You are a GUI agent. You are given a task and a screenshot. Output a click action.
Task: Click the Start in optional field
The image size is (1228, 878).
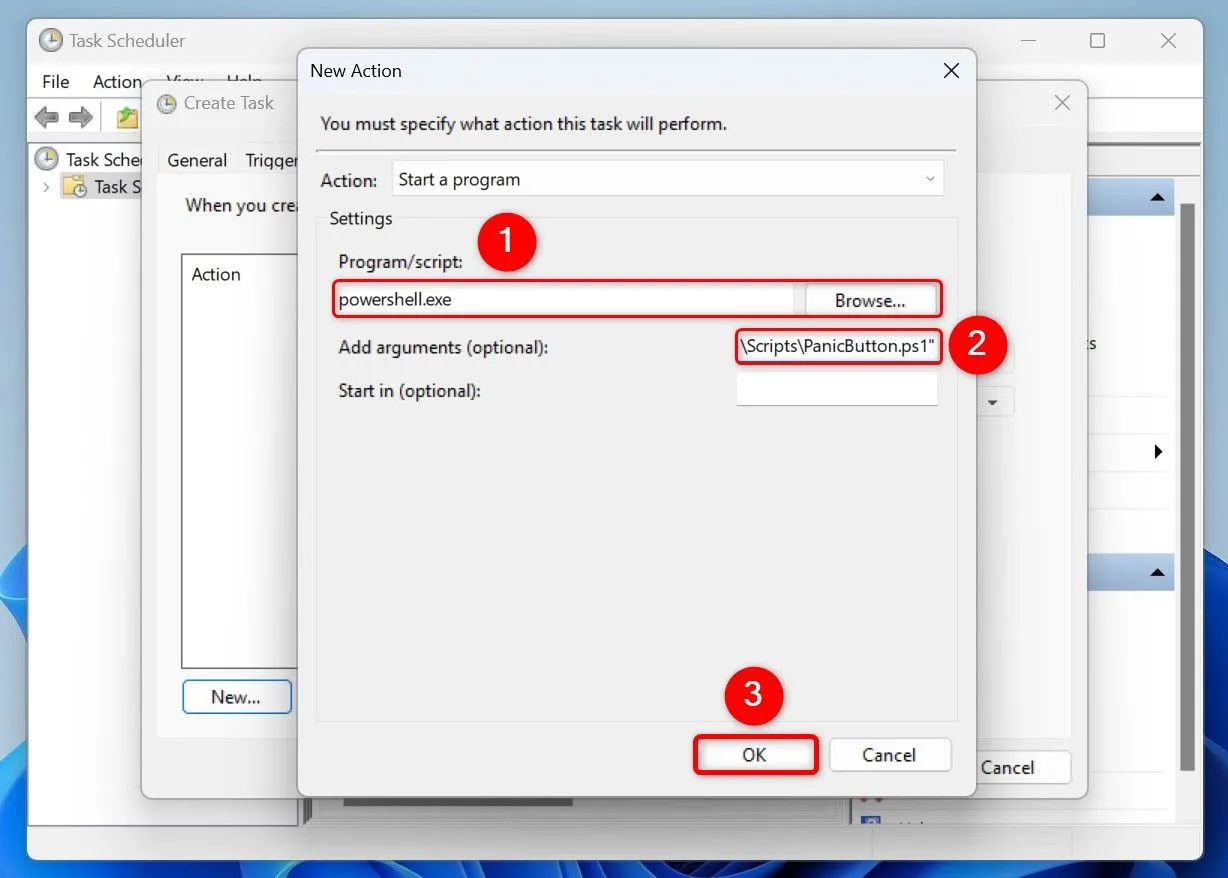tap(837, 390)
